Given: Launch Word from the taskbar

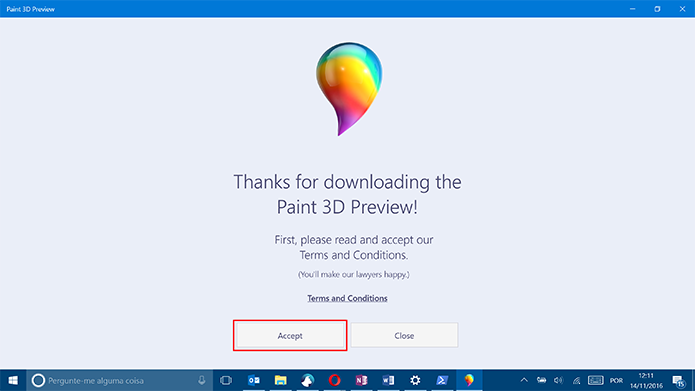Looking at the screenshot, I should click(x=388, y=380).
